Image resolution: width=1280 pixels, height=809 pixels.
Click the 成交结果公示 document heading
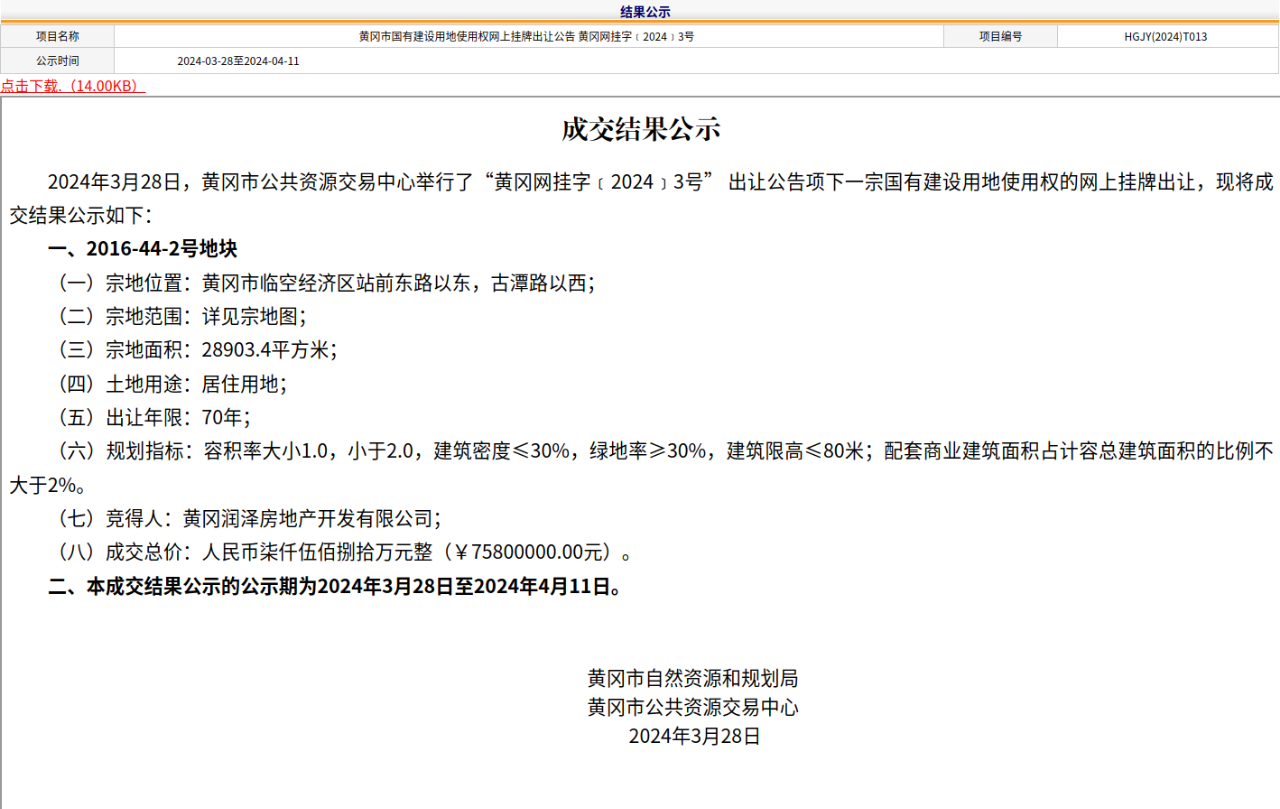(x=640, y=129)
